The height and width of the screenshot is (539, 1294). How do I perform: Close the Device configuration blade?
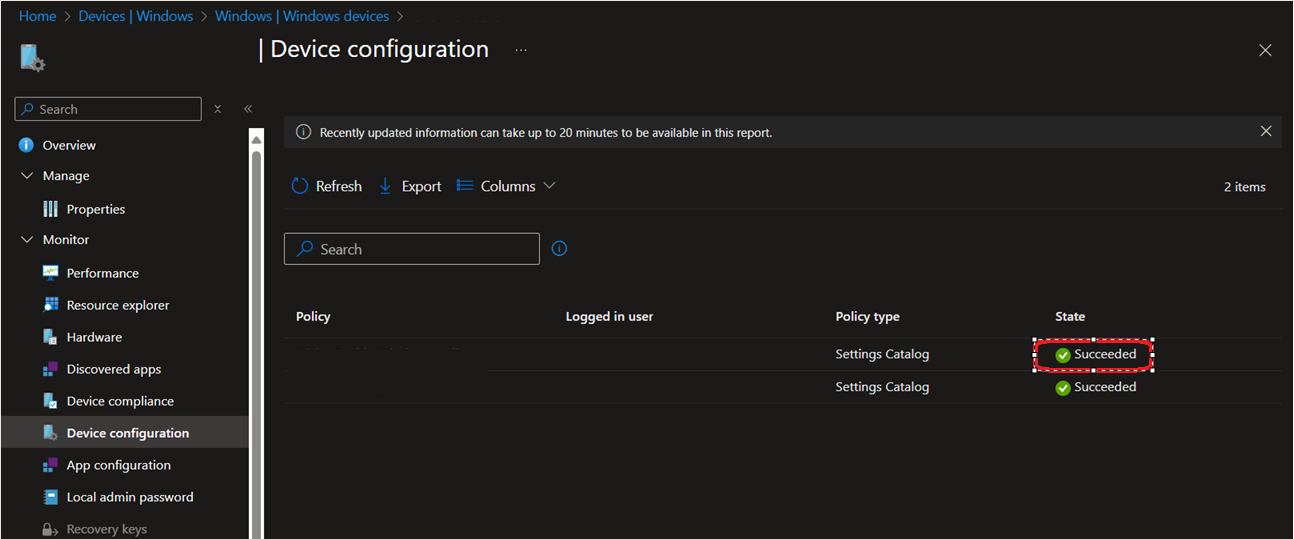click(x=1265, y=50)
